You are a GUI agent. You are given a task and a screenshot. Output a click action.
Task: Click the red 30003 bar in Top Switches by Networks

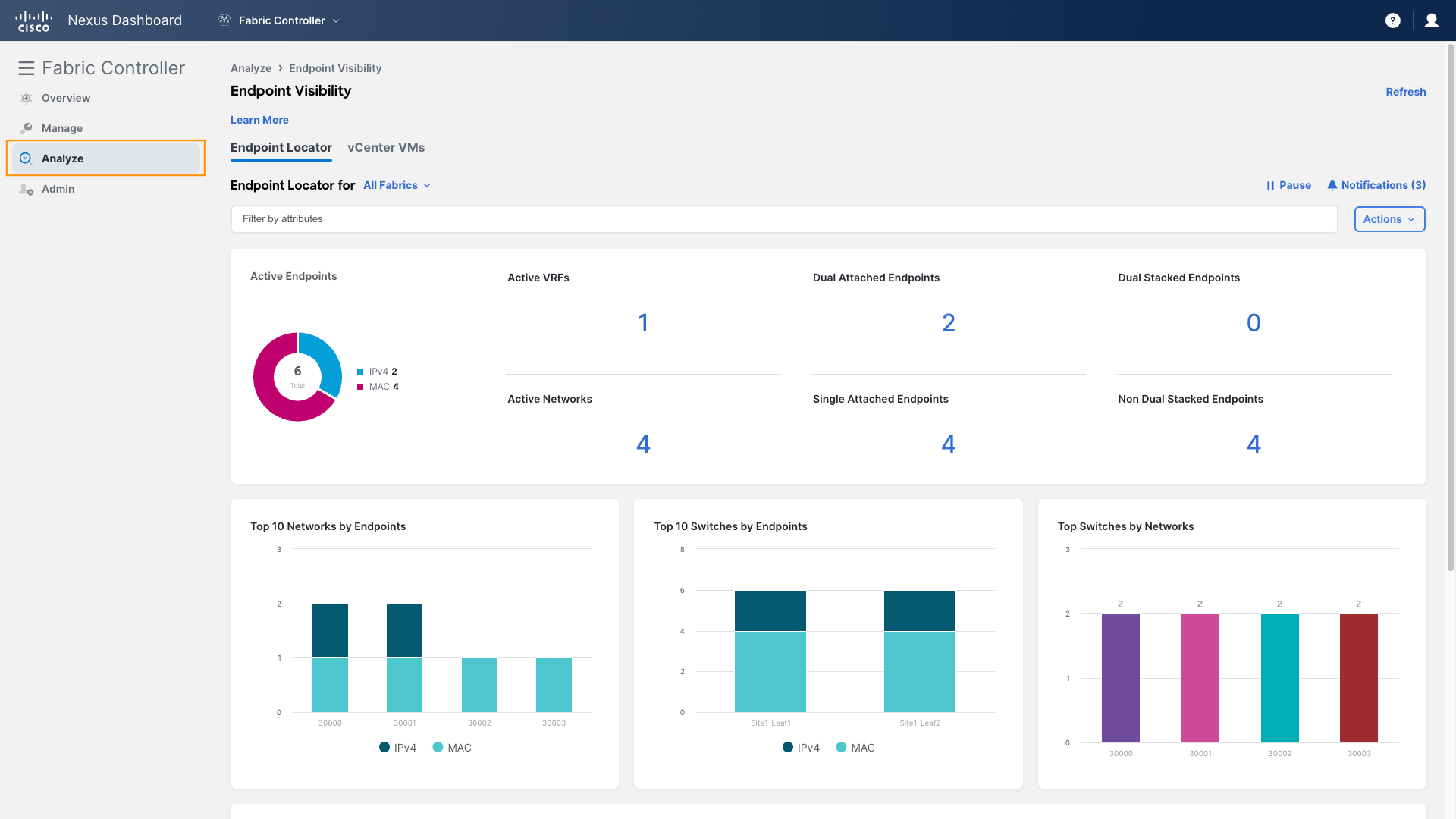1359,679
